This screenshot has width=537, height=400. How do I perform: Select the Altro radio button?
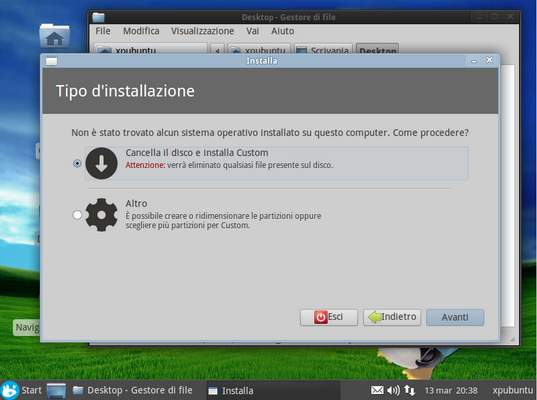point(77,215)
